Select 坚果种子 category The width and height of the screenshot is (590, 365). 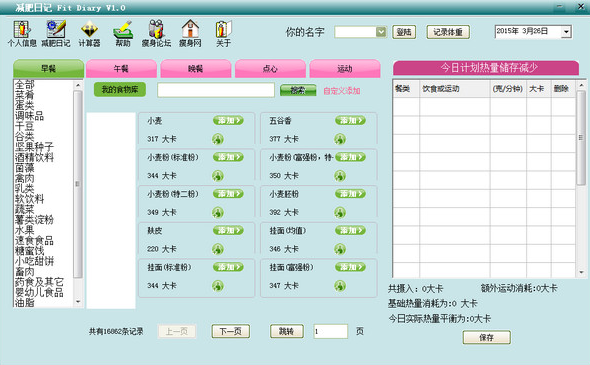click(34, 146)
